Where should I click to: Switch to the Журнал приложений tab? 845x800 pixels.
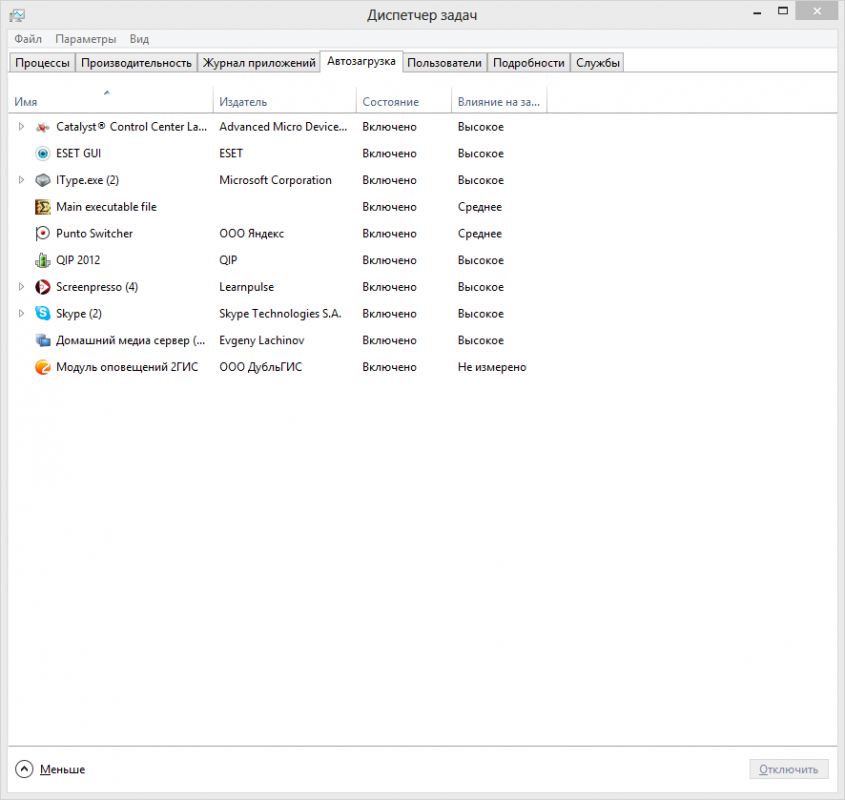[x=259, y=63]
